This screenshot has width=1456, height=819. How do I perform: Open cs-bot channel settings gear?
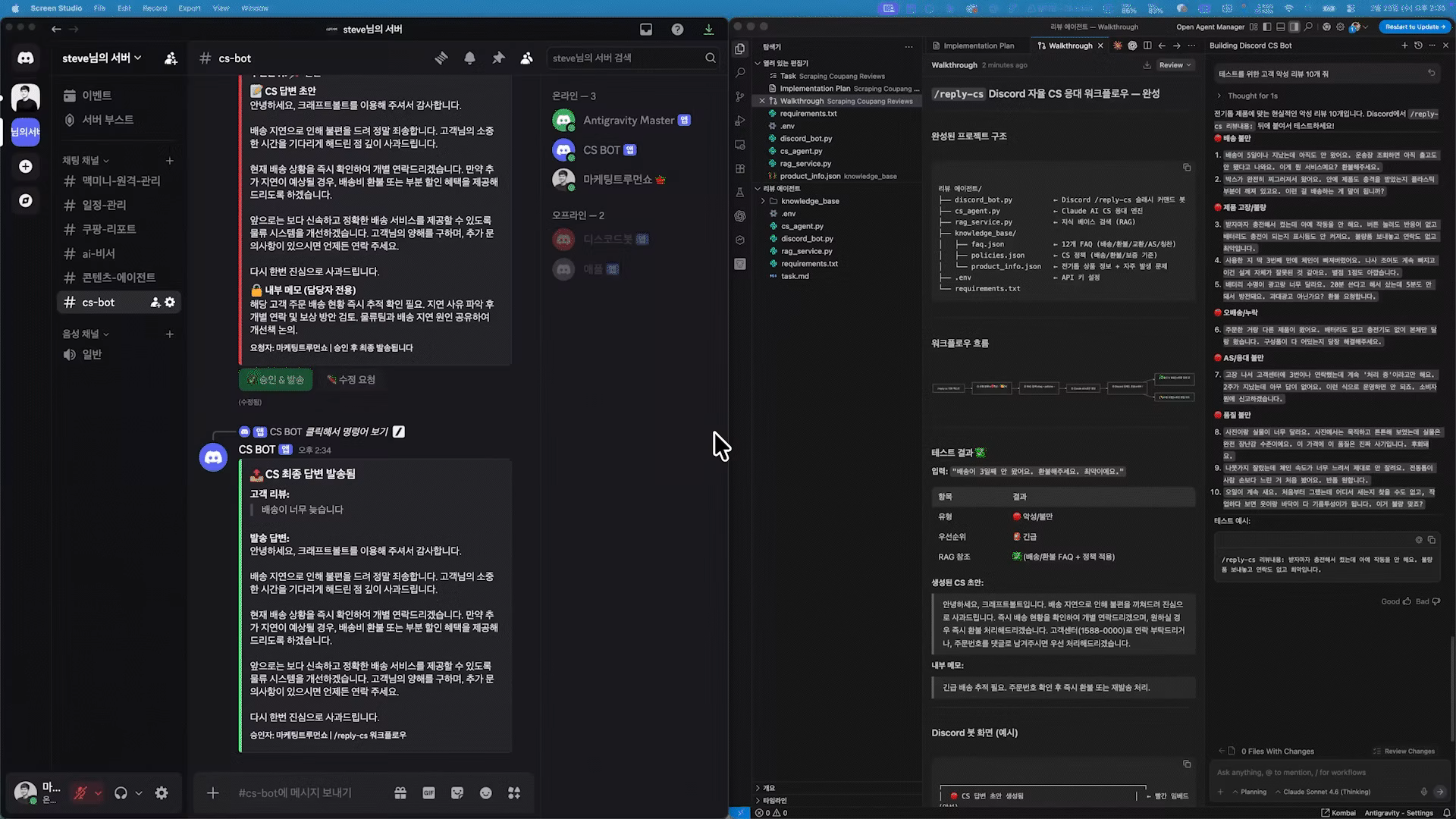point(170,302)
